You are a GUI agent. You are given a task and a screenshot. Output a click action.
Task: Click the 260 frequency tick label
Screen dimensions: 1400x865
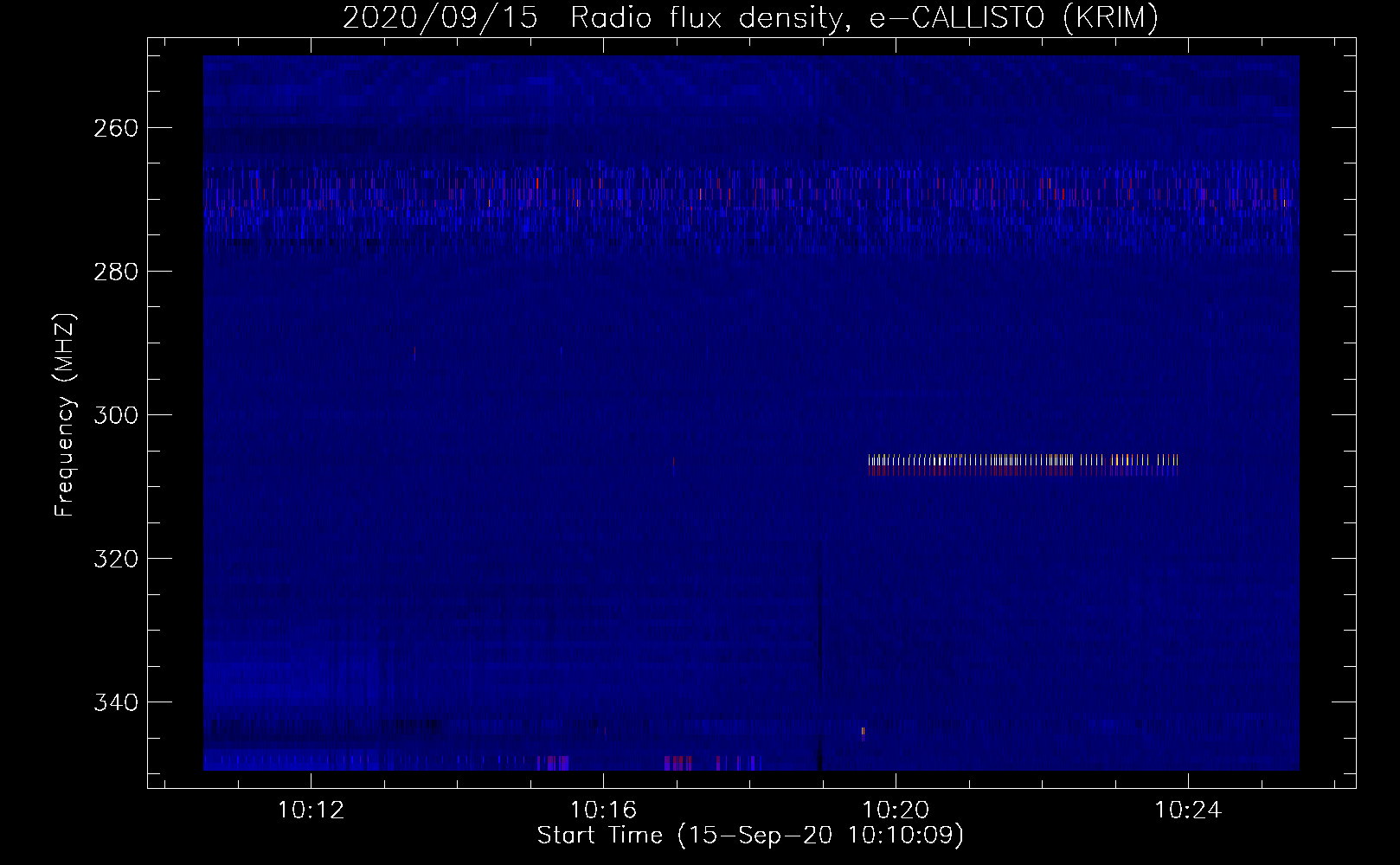coord(116,128)
